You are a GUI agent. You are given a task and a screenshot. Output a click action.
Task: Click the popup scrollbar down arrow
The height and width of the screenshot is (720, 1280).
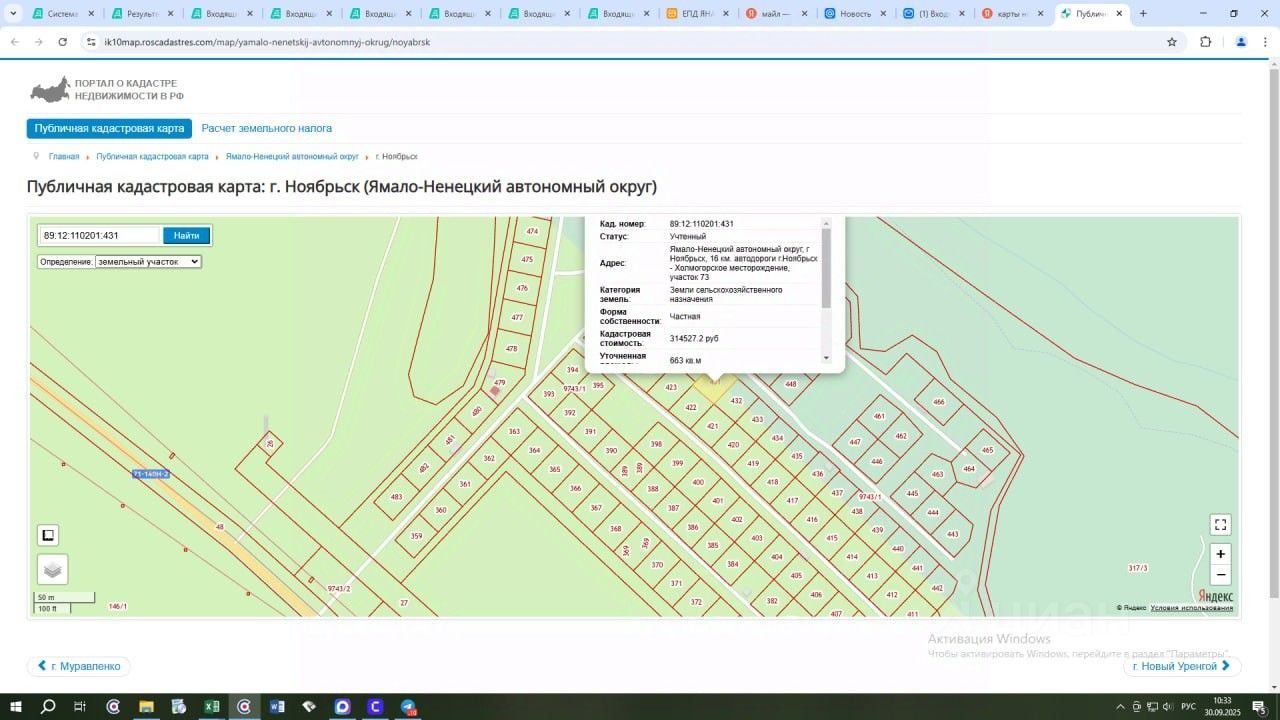[826, 358]
